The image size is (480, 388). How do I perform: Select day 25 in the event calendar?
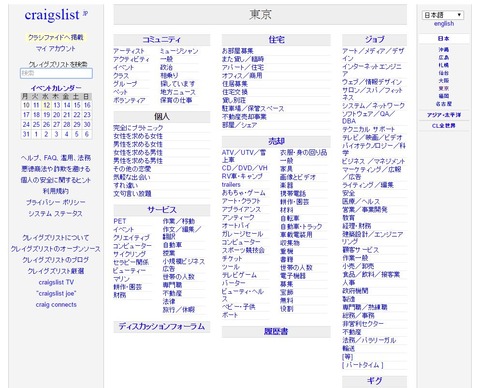pyautogui.click(x=36, y=125)
